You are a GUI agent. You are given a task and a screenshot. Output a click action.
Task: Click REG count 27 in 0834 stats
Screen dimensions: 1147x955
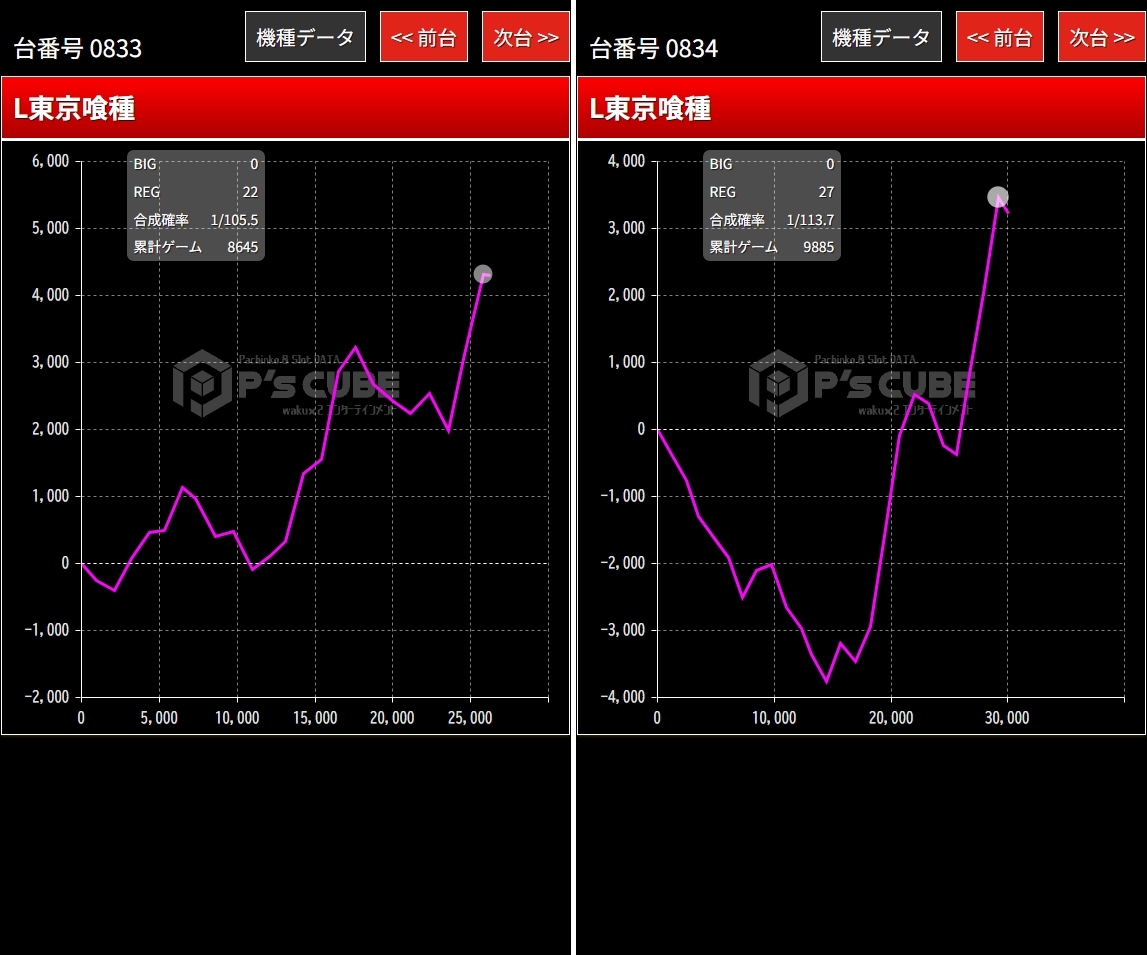pyautogui.click(x=826, y=192)
